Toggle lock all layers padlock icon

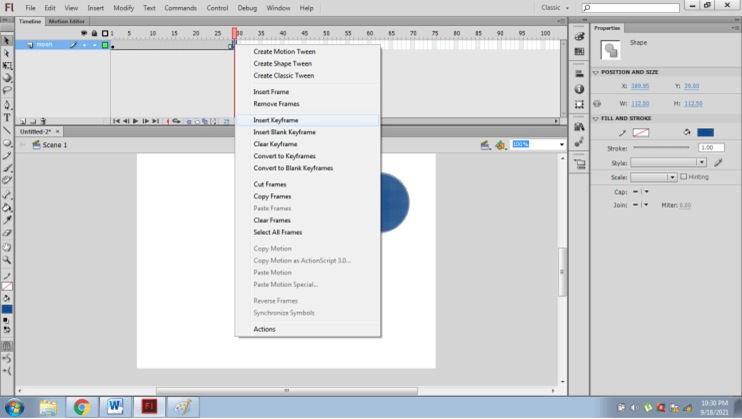click(x=95, y=33)
